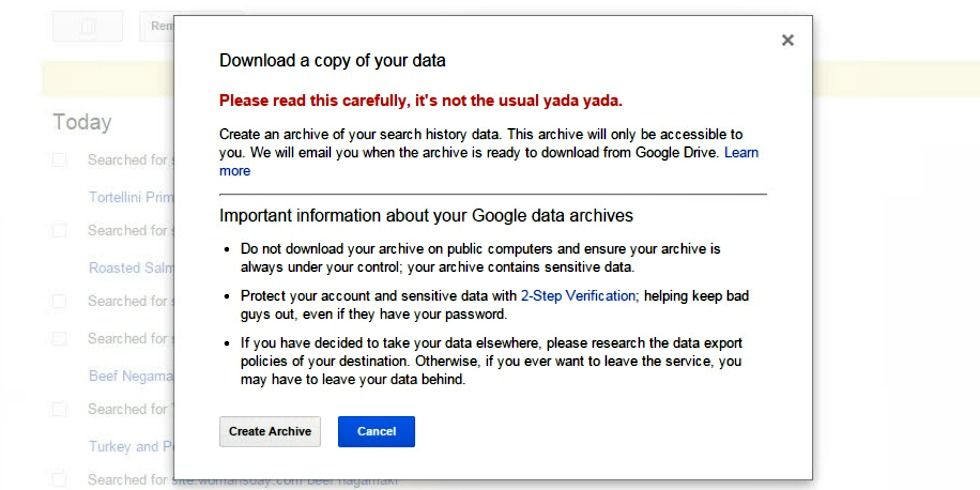Screen dimensions: 980x490
Task: Tick checkbox of search directly above Roasted Salm
Action: pyautogui.click(x=59, y=231)
